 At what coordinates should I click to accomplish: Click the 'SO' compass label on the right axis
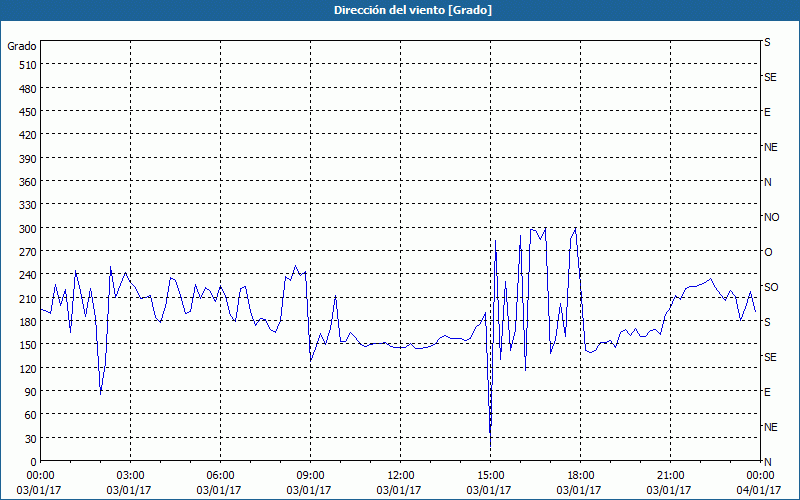point(771,287)
